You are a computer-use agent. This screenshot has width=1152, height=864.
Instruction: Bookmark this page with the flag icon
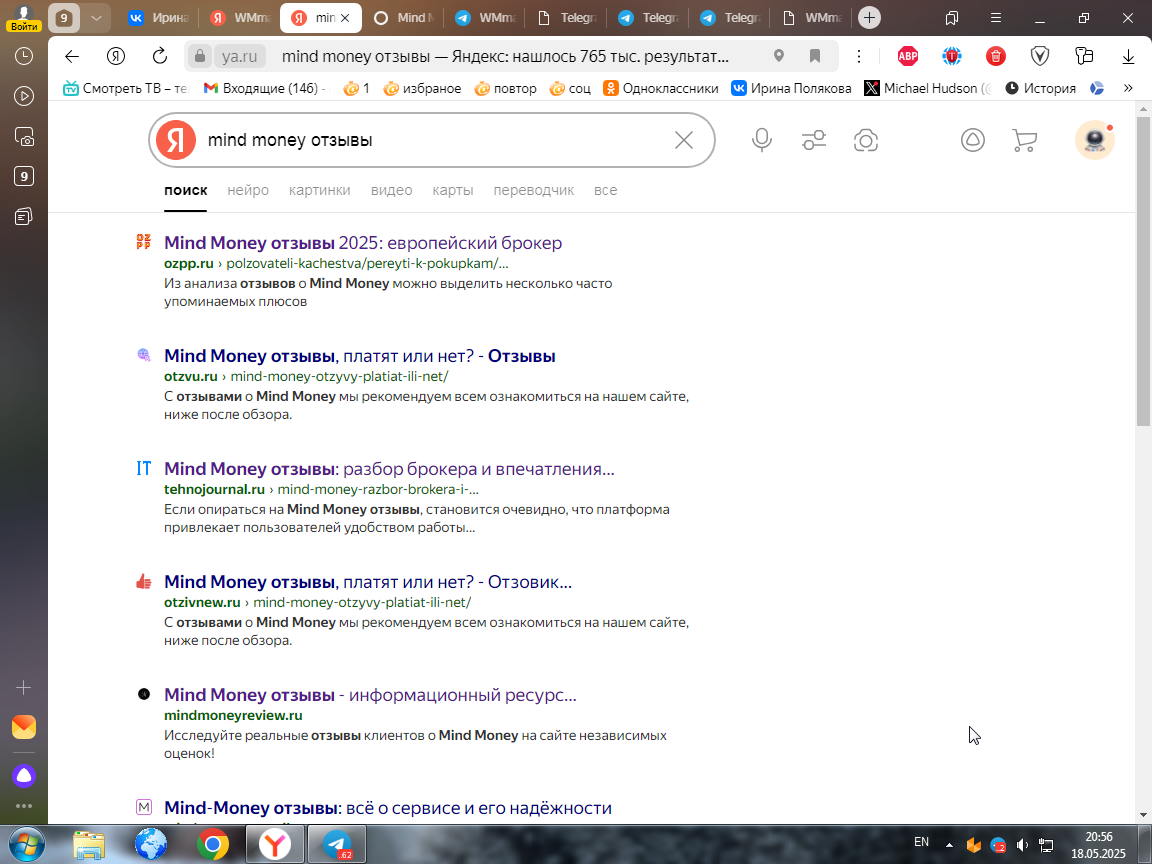pos(815,56)
